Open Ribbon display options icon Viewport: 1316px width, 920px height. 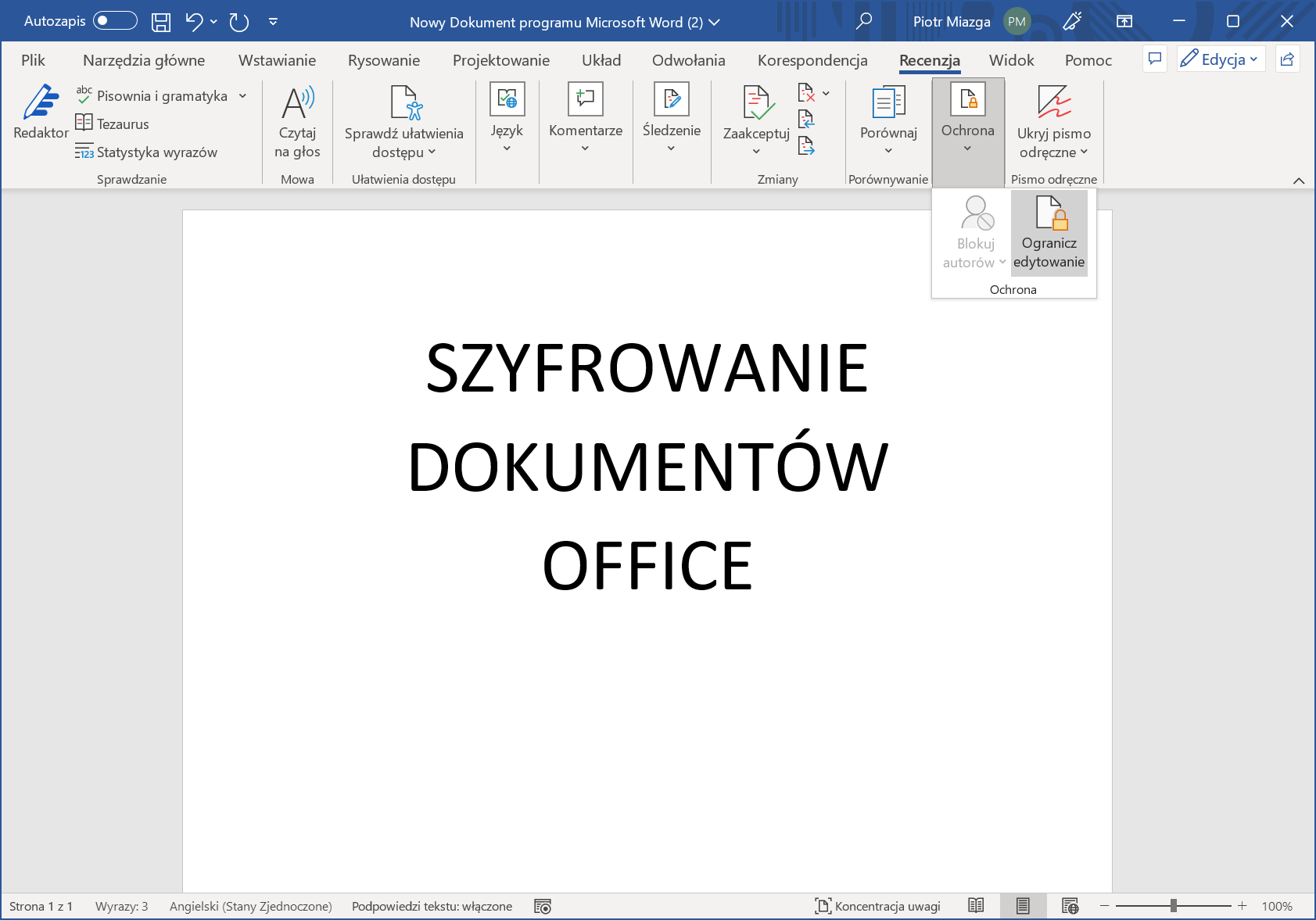point(1124,21)
